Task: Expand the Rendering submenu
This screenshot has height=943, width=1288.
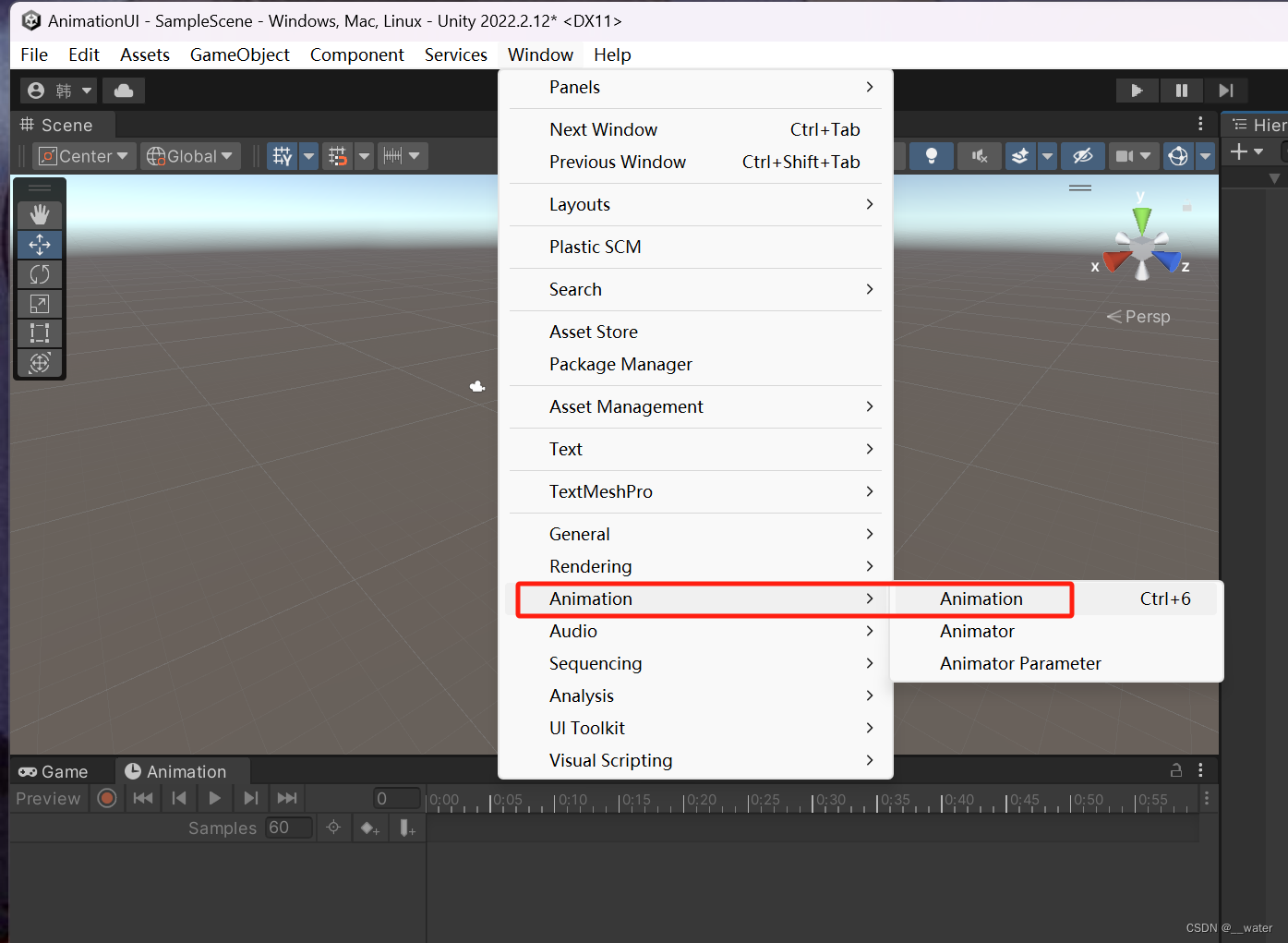Action: (695, 566)
